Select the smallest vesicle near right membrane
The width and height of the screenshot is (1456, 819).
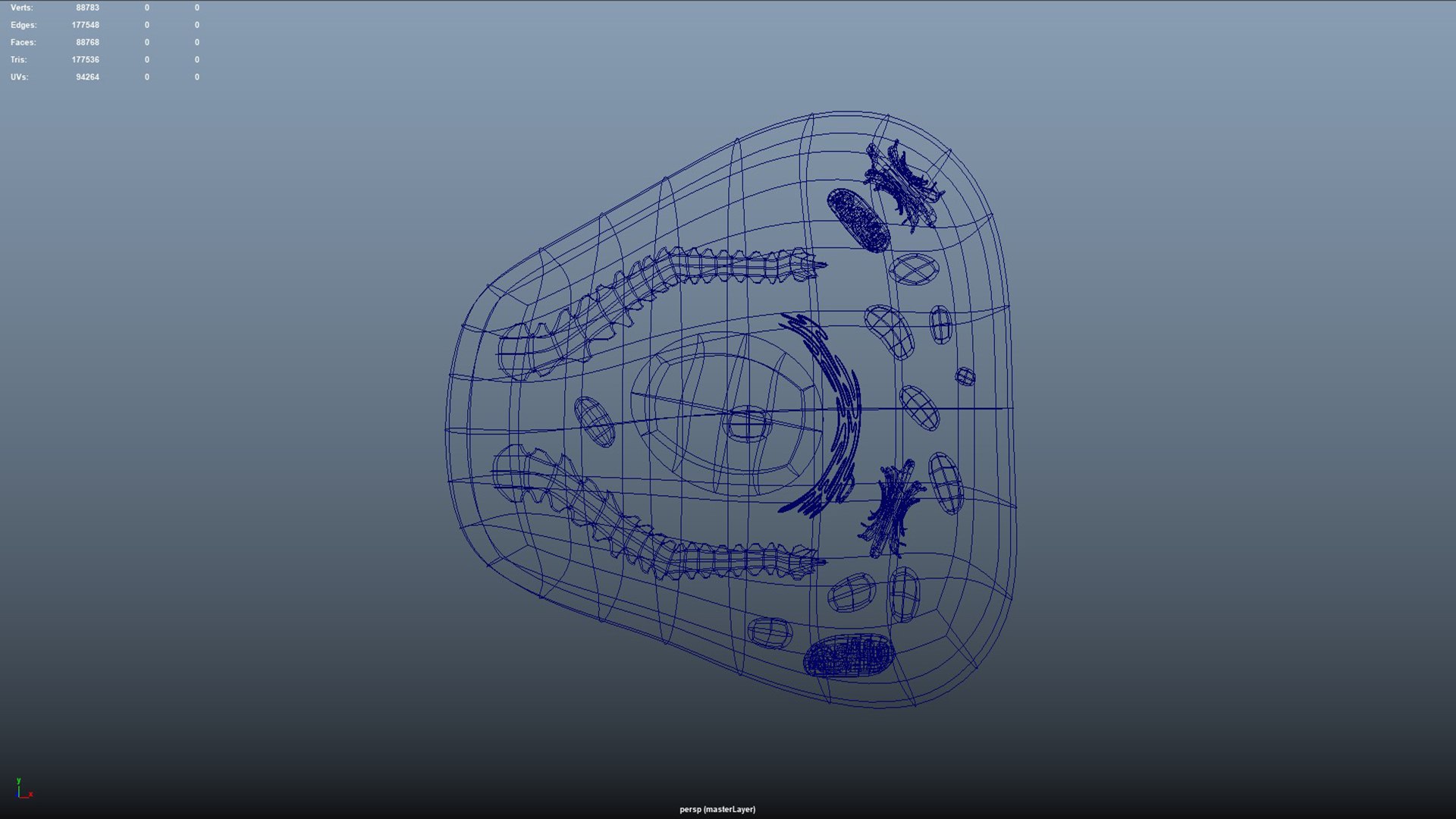pyautogui.click(x=965, y=376)
